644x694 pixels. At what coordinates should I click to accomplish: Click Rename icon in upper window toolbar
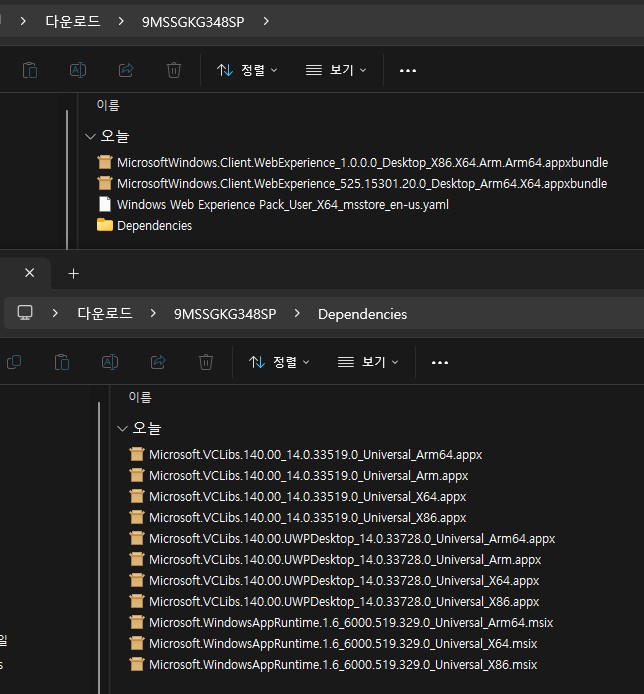tap(78, 70)
